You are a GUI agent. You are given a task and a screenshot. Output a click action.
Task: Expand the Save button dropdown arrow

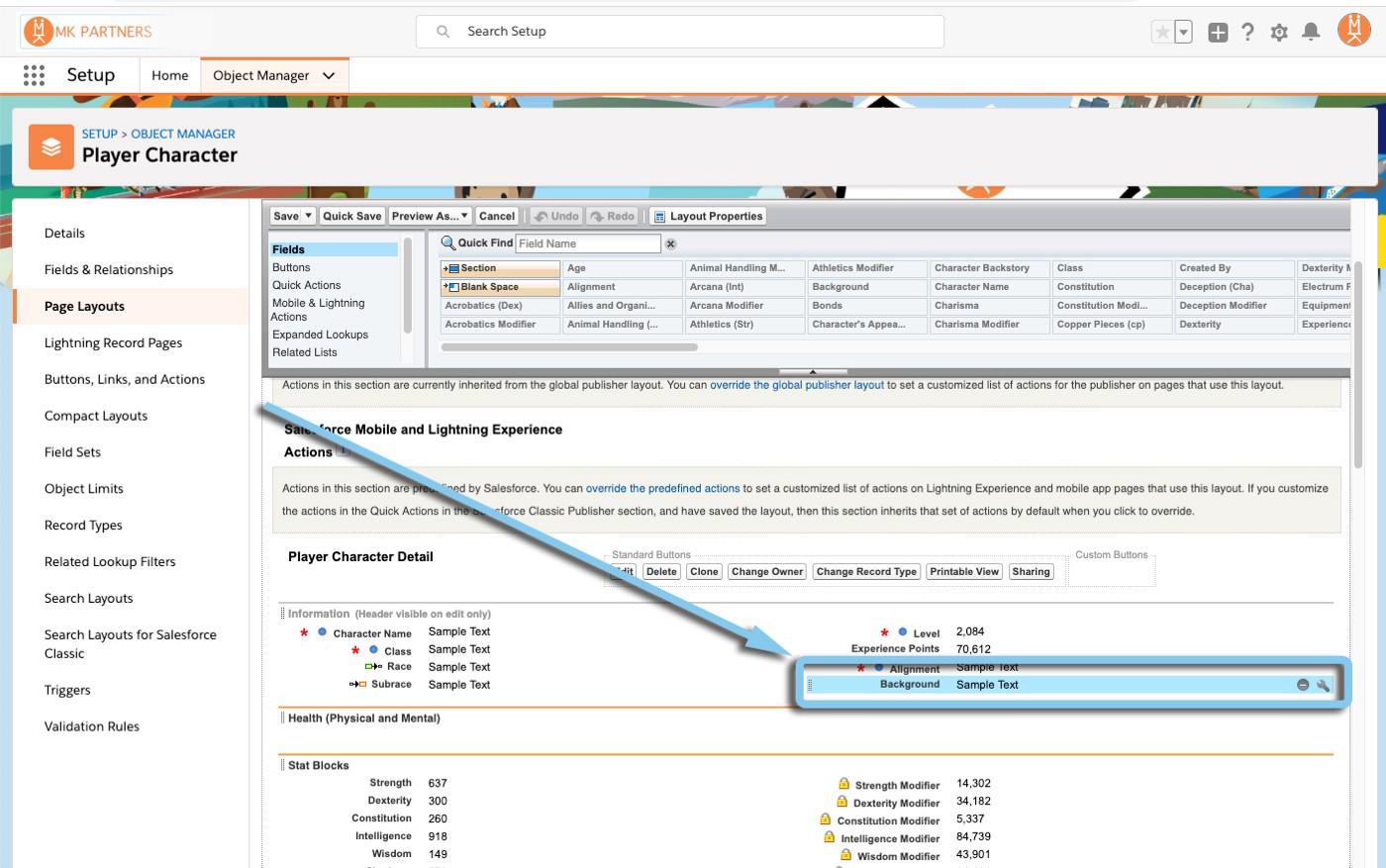pyautogui.click(x=309, y=216)
